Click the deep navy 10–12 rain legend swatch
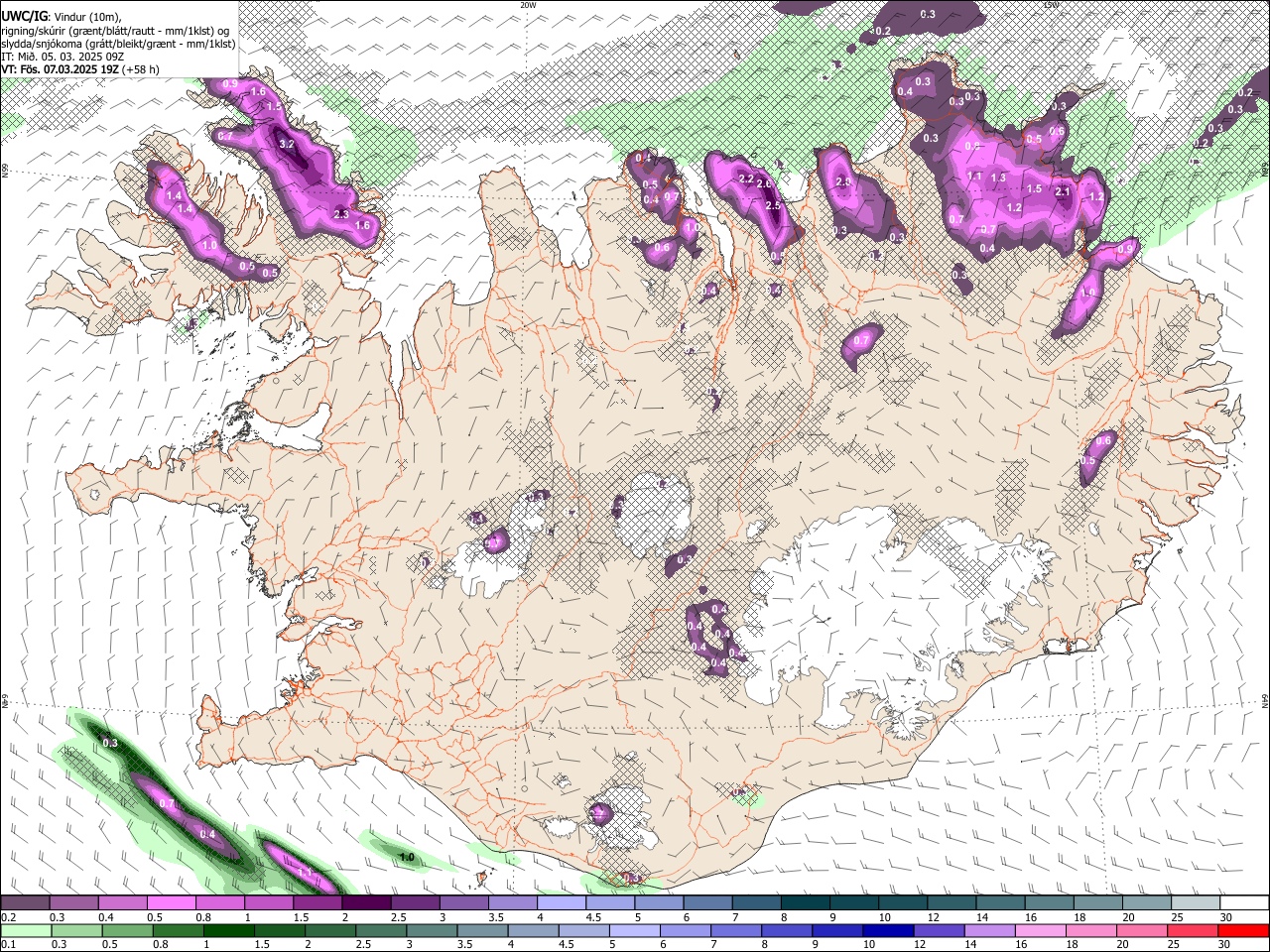Image resolution: width=1270 pixels, height=952 pixels. 888,930
